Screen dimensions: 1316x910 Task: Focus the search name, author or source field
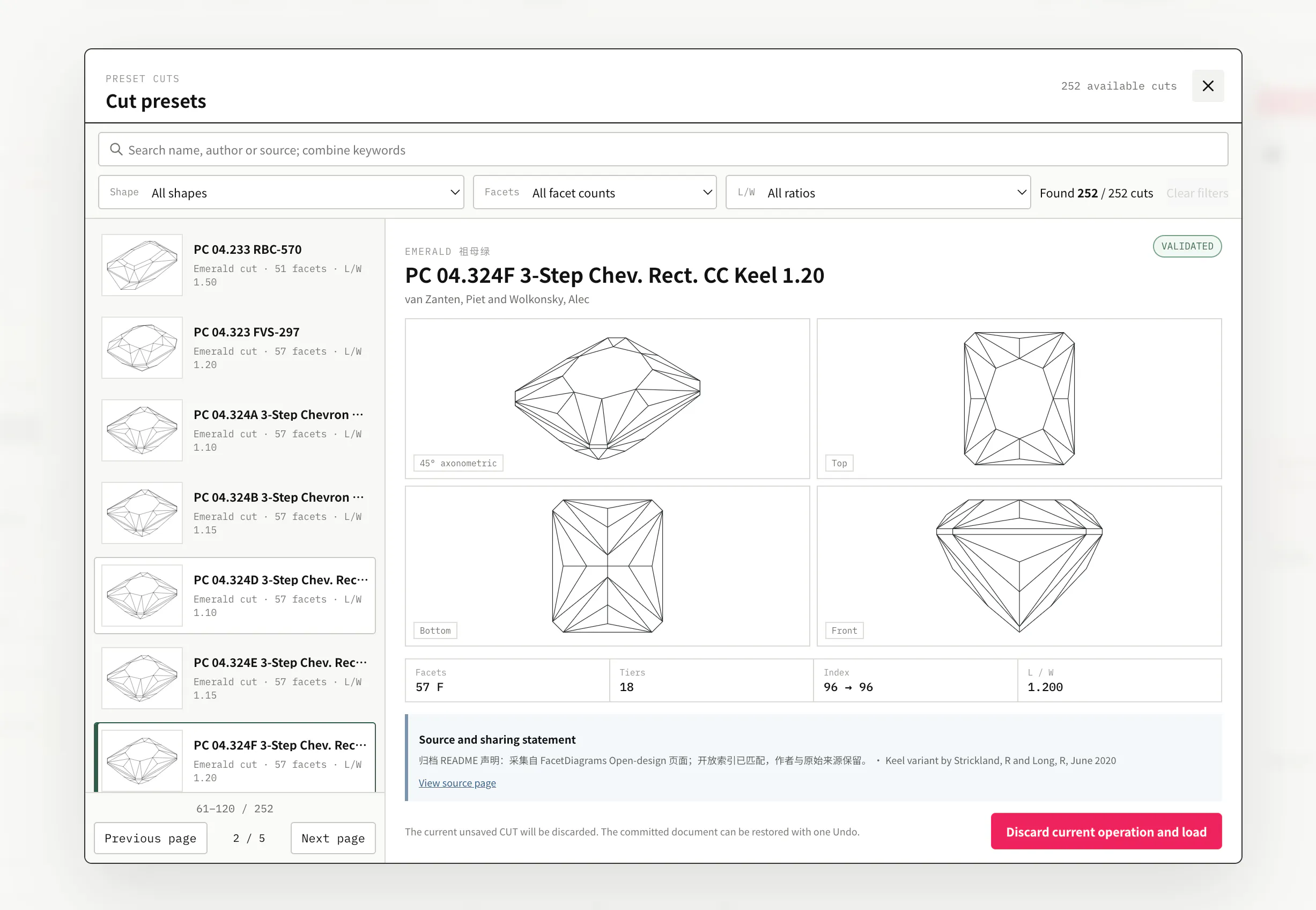tap(663, 149)
